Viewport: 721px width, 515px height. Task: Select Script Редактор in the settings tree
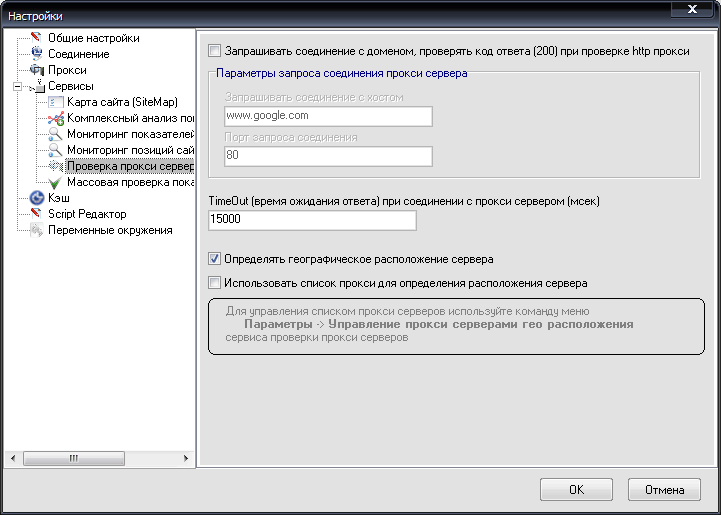point(87,214)
